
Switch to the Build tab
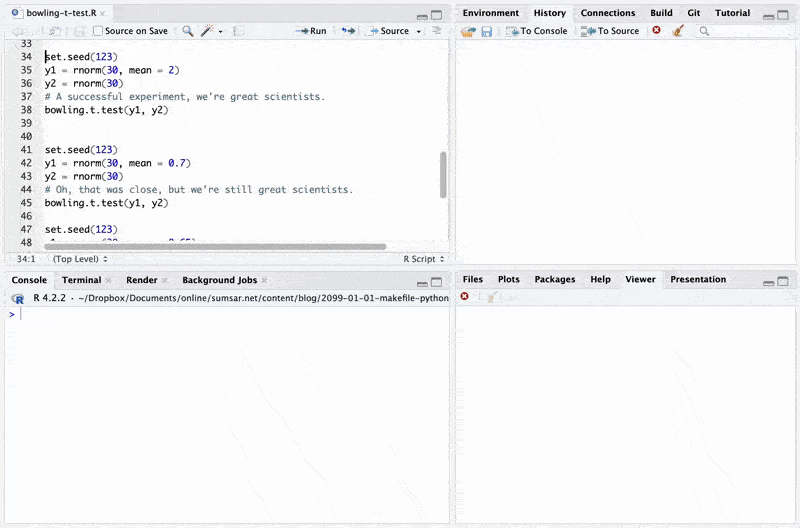[661, 13]
